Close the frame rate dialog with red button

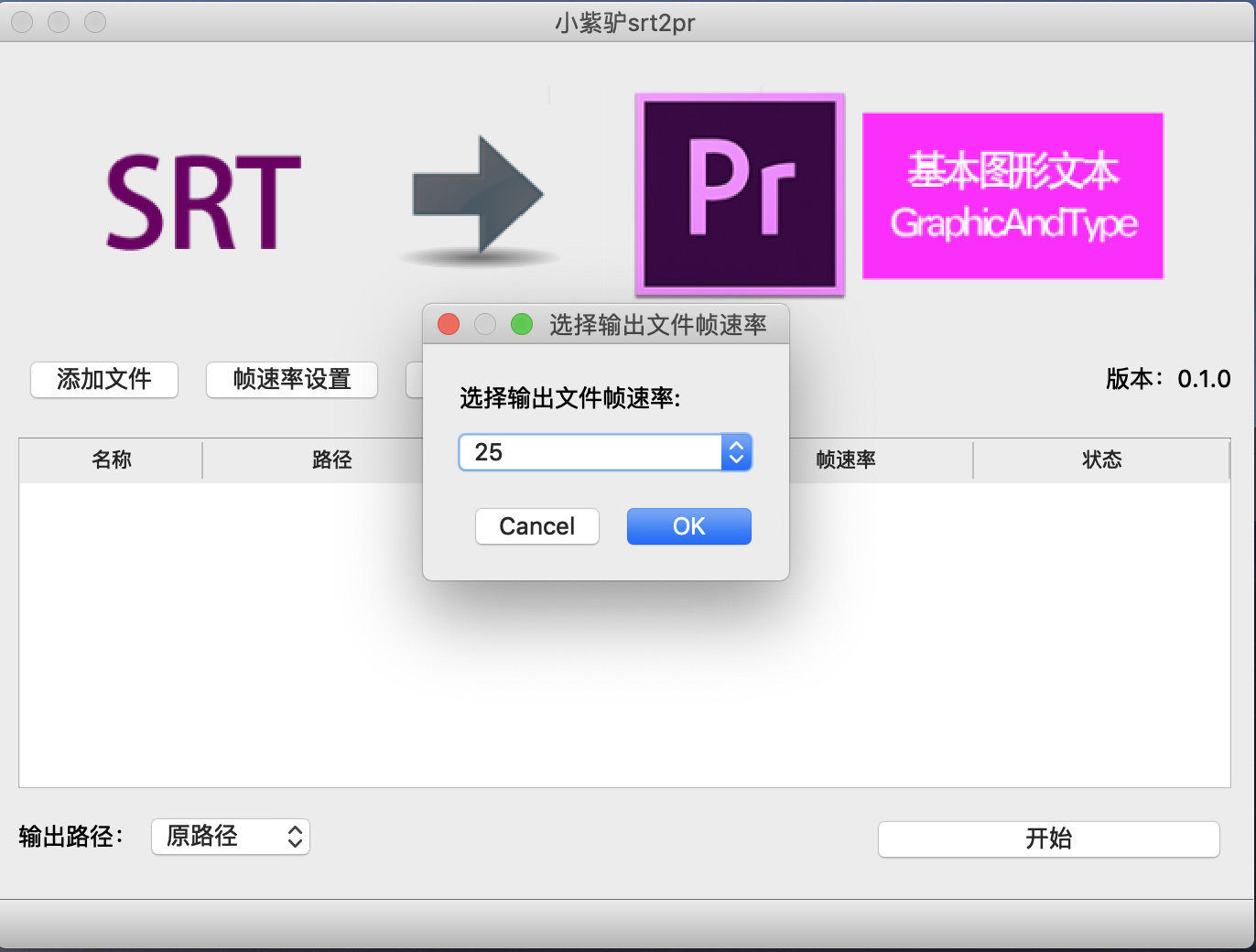[x=449, y=324]
